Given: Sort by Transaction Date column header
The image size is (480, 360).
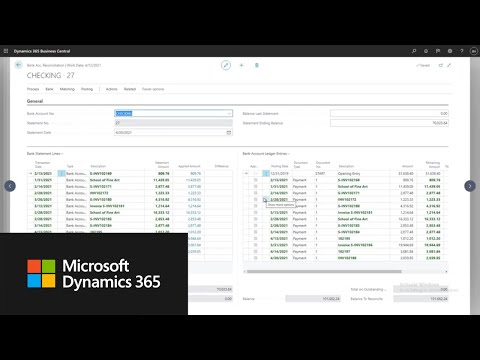Looking at the screenshot, I should pyautogui.click(x=42, y=164).
